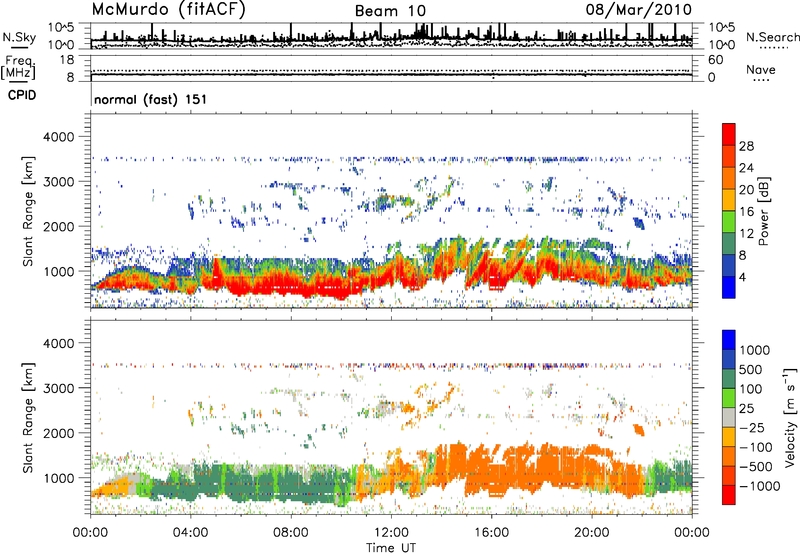800x554 pixels.
Task: Click the power panel Slant Range [km] label
Action: (28, 211)
